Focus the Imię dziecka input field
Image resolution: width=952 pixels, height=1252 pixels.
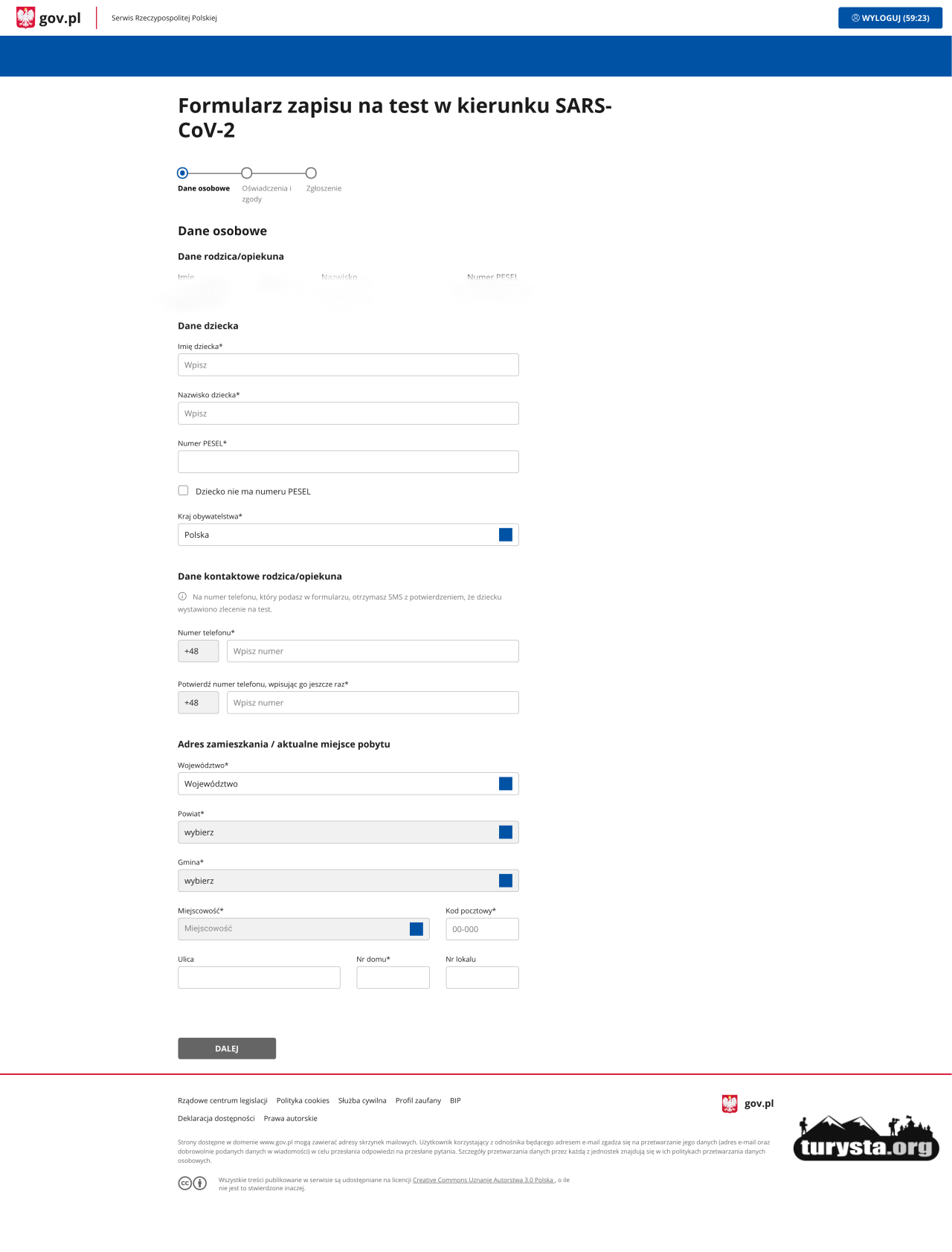[x=348, y=365]
